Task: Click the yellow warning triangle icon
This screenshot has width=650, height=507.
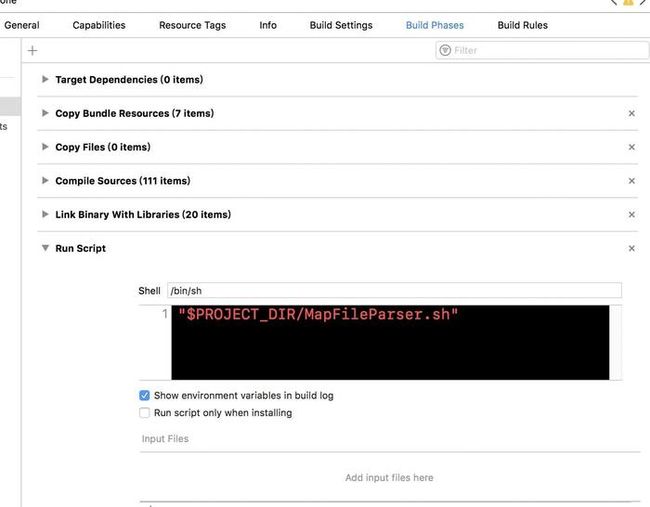Action: tap(628, 2)
